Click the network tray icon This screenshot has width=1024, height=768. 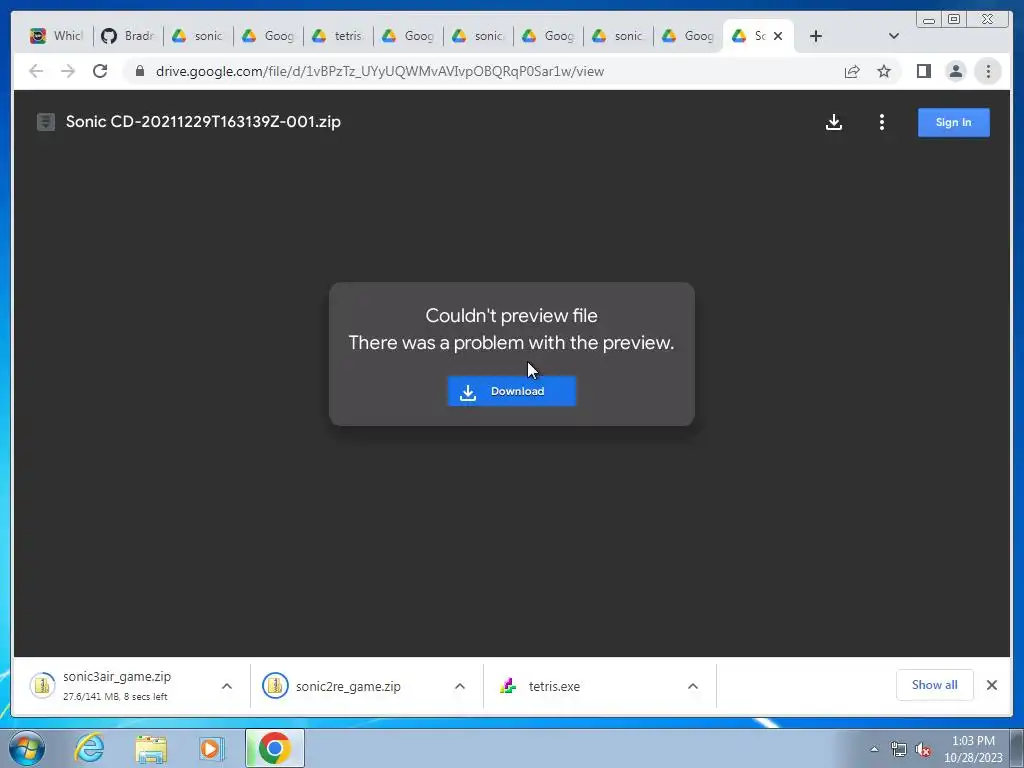pyautogui.click(x=899, y=749)
